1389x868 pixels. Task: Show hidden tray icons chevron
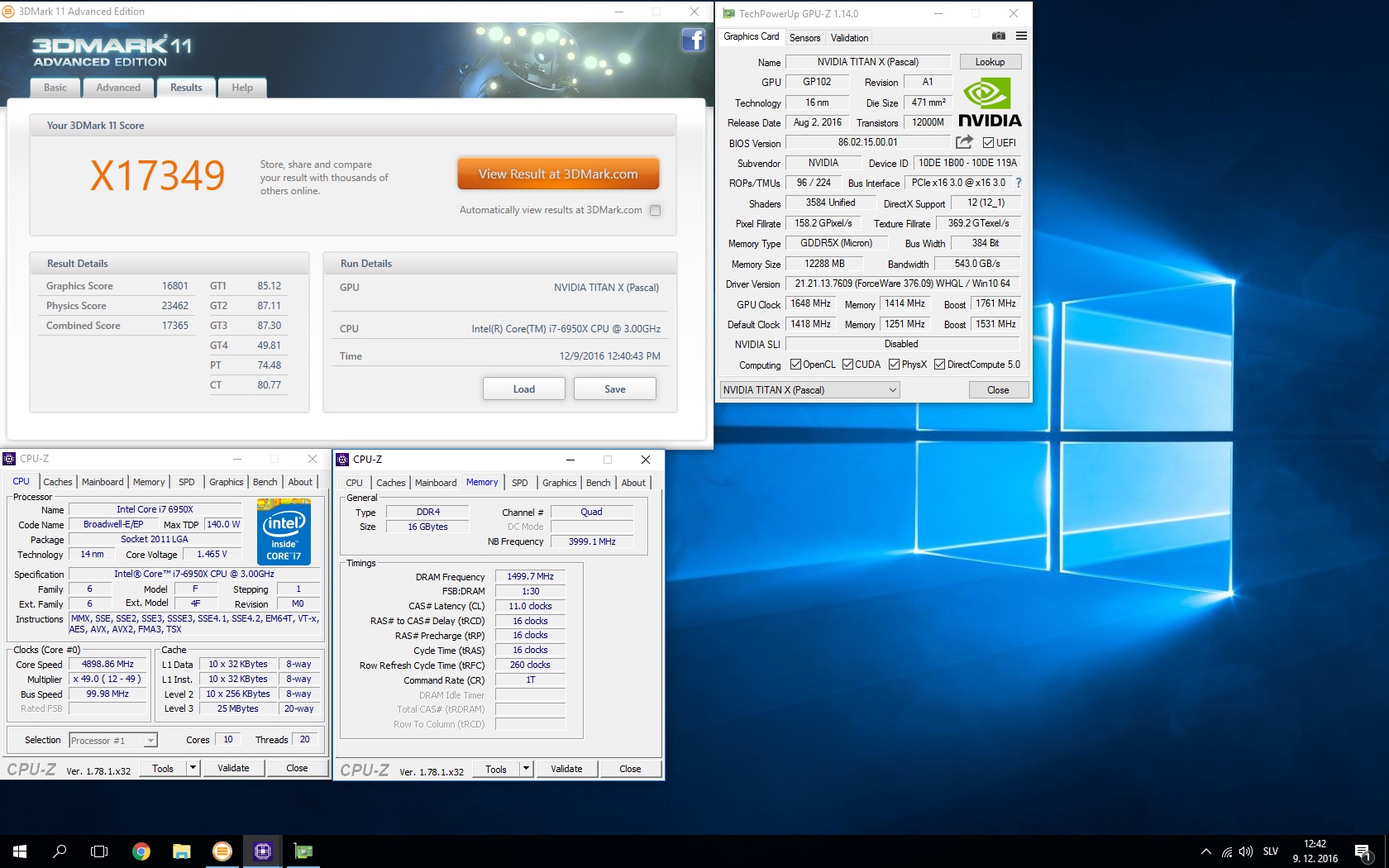point(1205,851)
